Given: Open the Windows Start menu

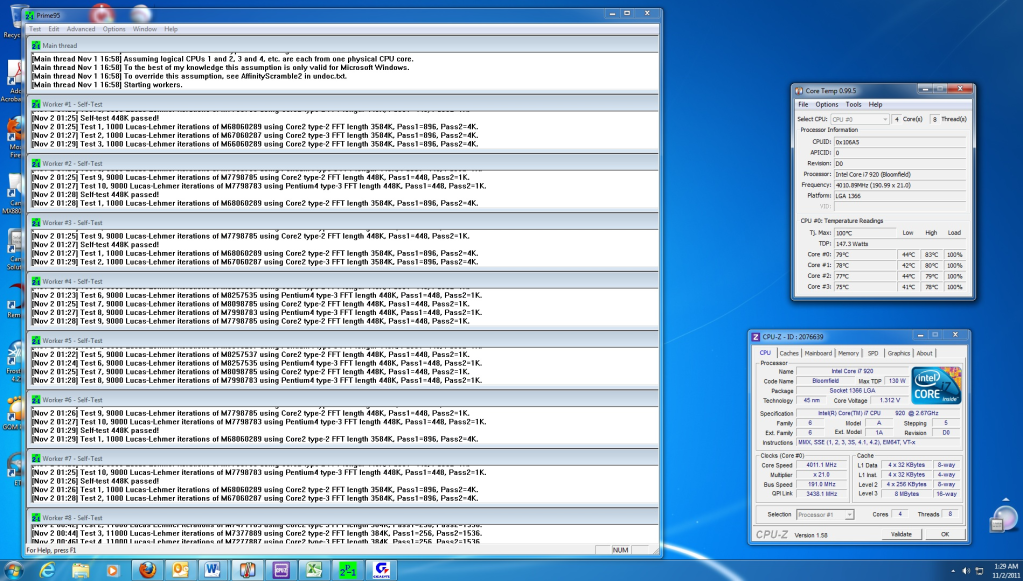Looking at the screenshot, I should pos(12,570).
